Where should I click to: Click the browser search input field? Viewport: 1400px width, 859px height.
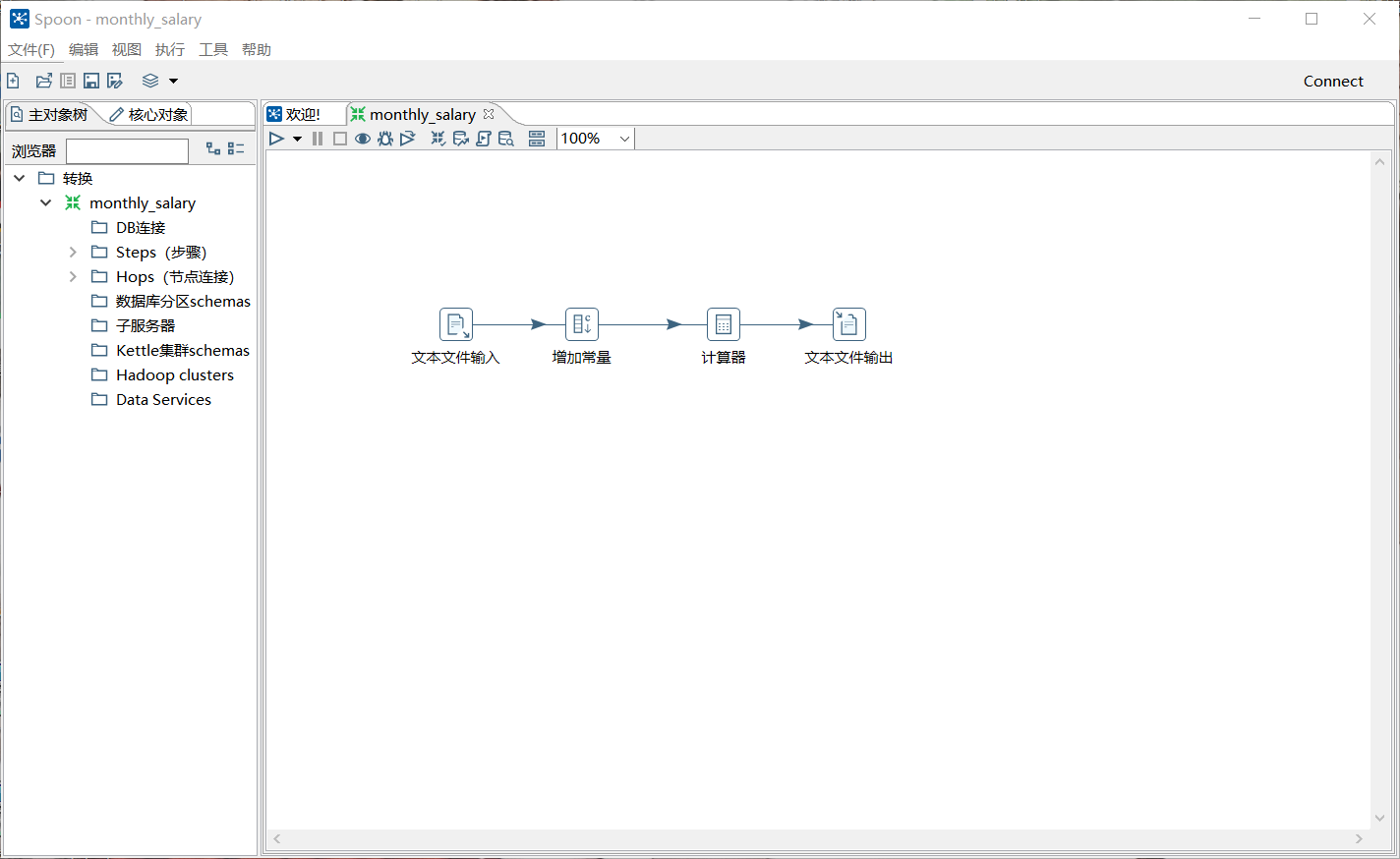[127, 150]
